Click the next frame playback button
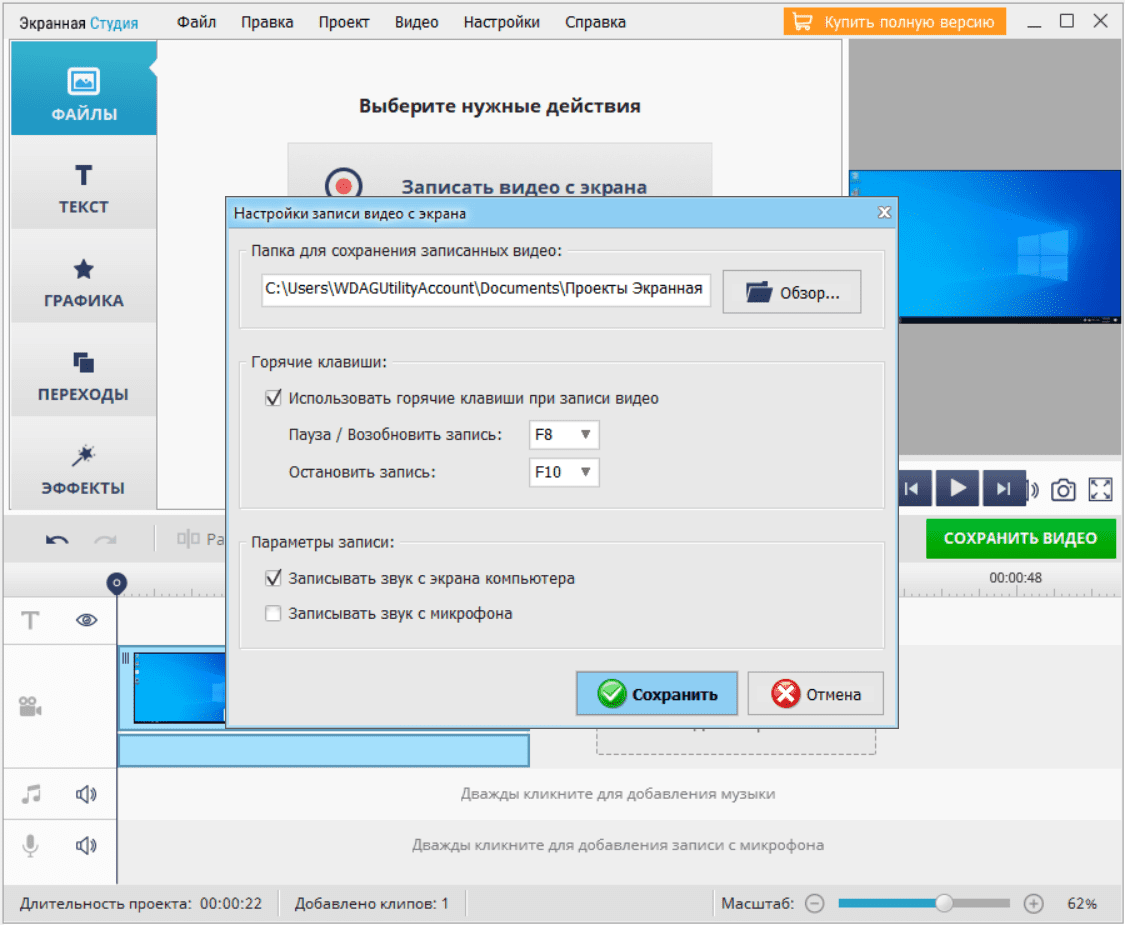1125x925 pixels. pos(1003,489)
